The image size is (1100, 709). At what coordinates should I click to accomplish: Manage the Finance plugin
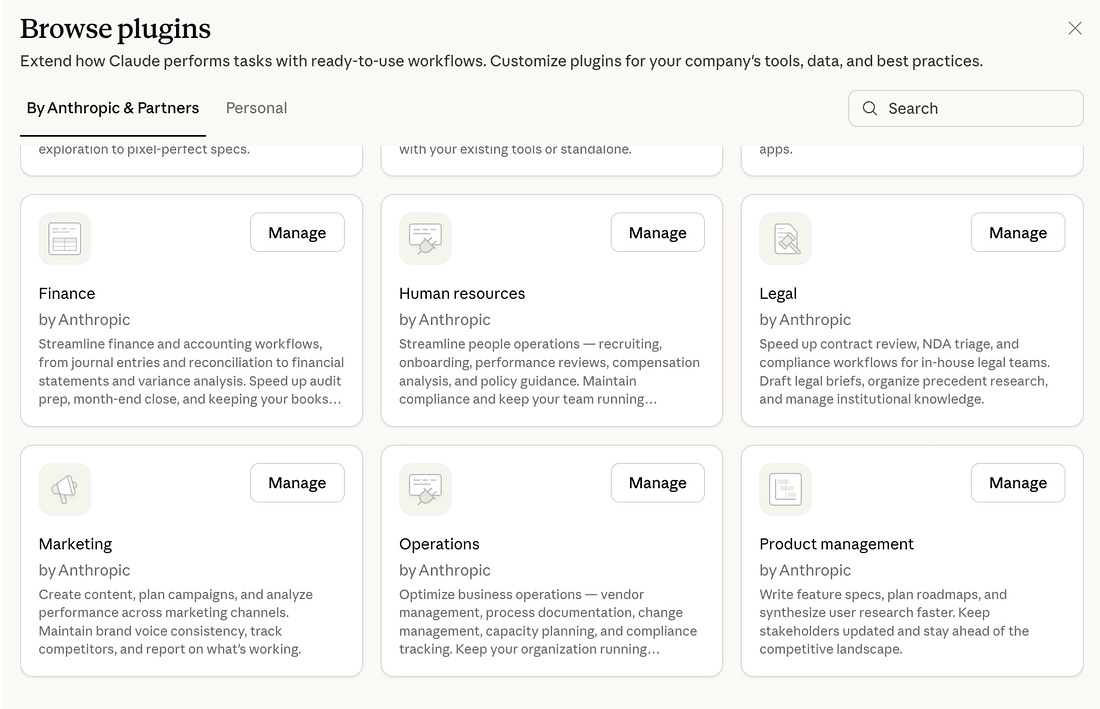[297, 232]
